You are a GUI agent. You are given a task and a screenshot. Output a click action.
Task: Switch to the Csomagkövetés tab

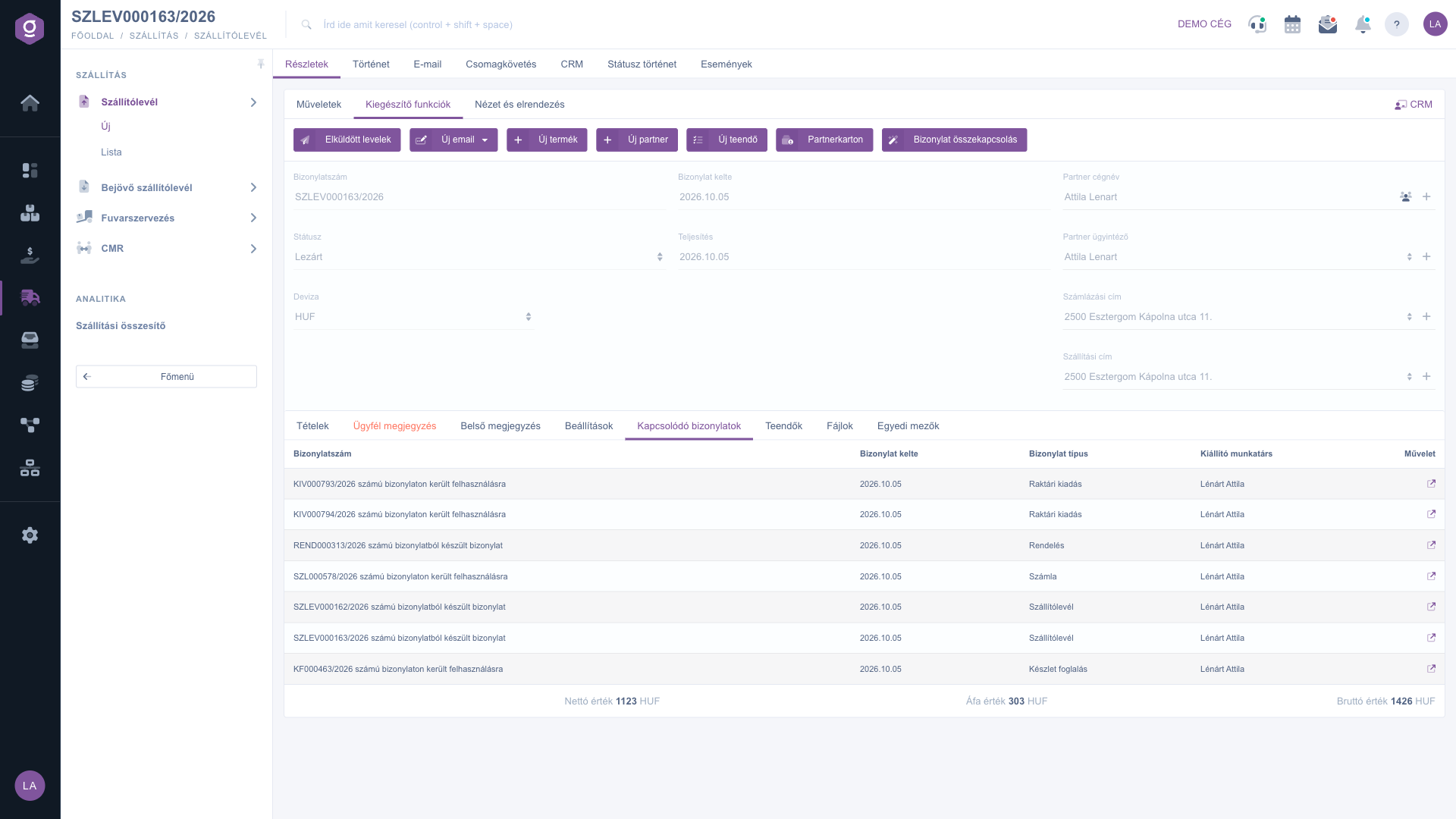click(x=500, y=64)
